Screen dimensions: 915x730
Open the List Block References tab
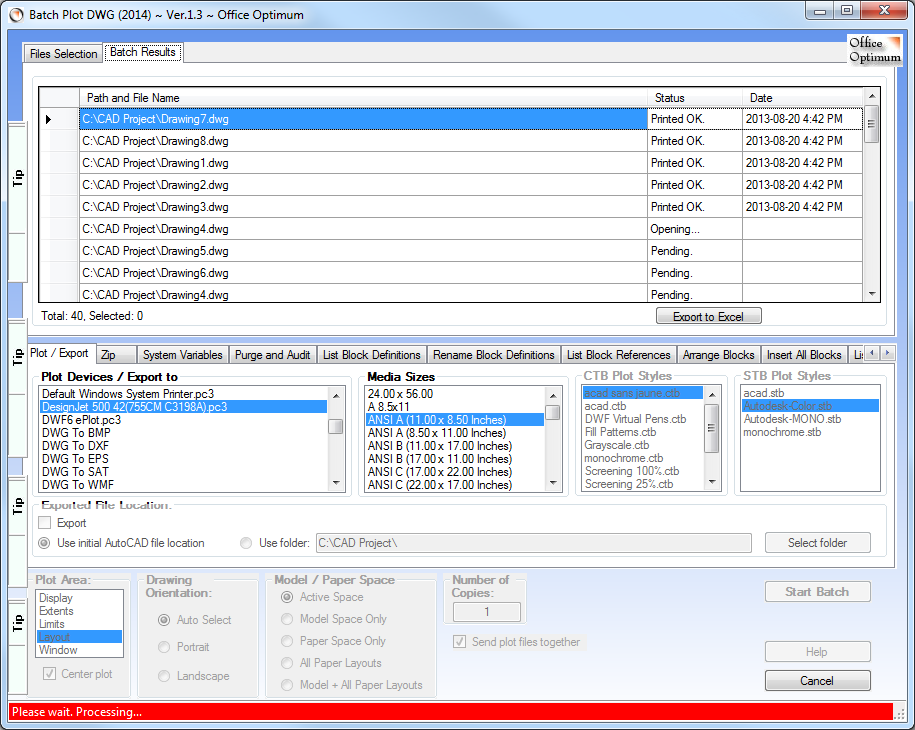(x=619, y=355)
